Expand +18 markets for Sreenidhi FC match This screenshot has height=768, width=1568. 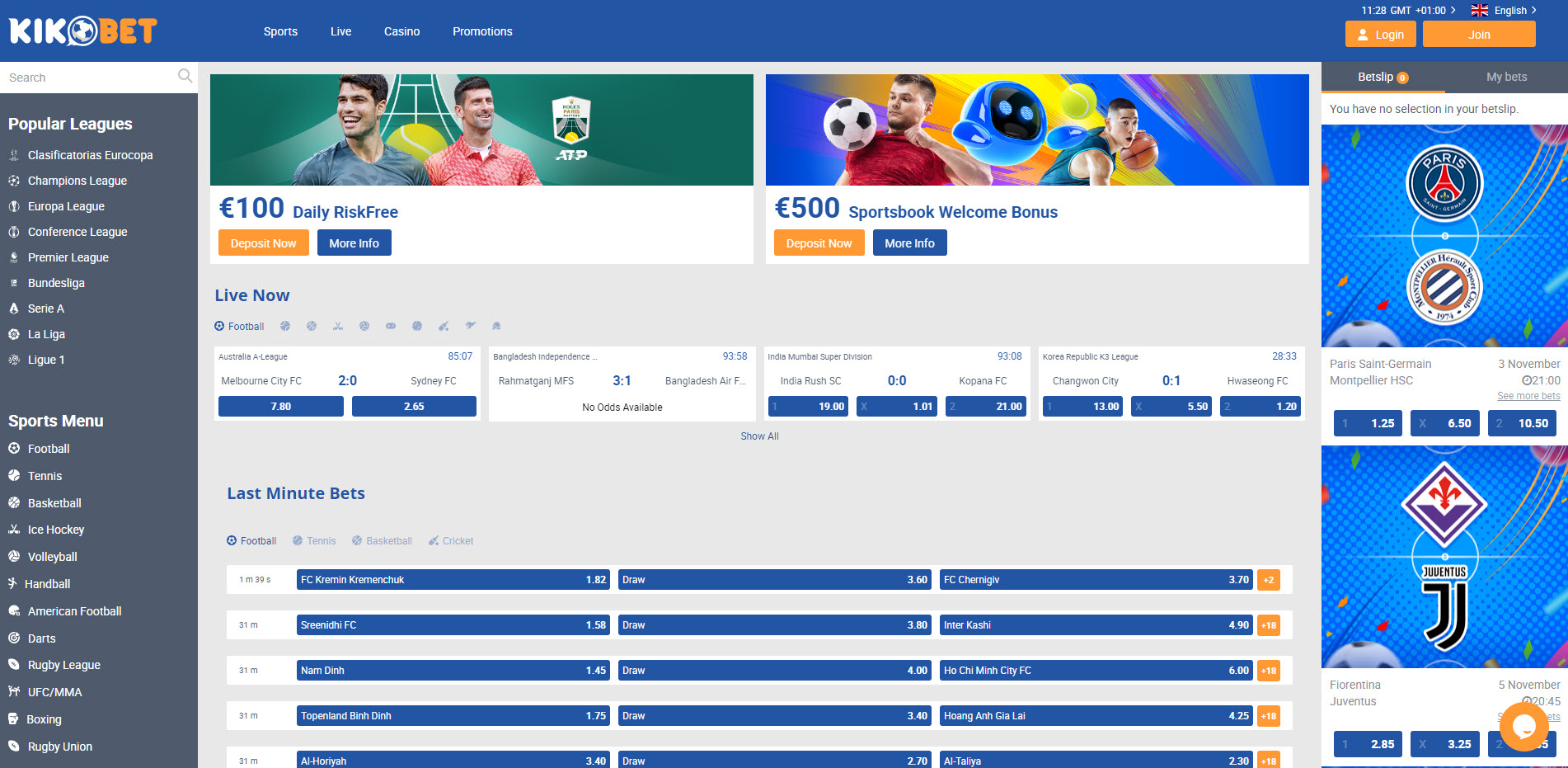coord(1269,625)
